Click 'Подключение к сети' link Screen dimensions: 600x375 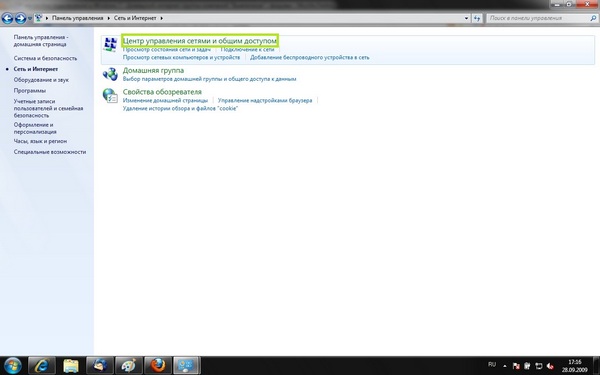click(247, 49)
